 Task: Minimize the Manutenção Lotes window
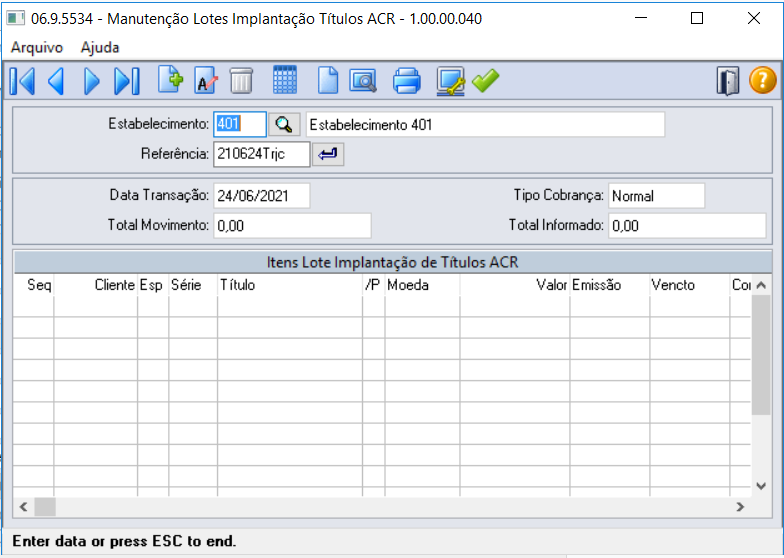[x=640, y=18]
